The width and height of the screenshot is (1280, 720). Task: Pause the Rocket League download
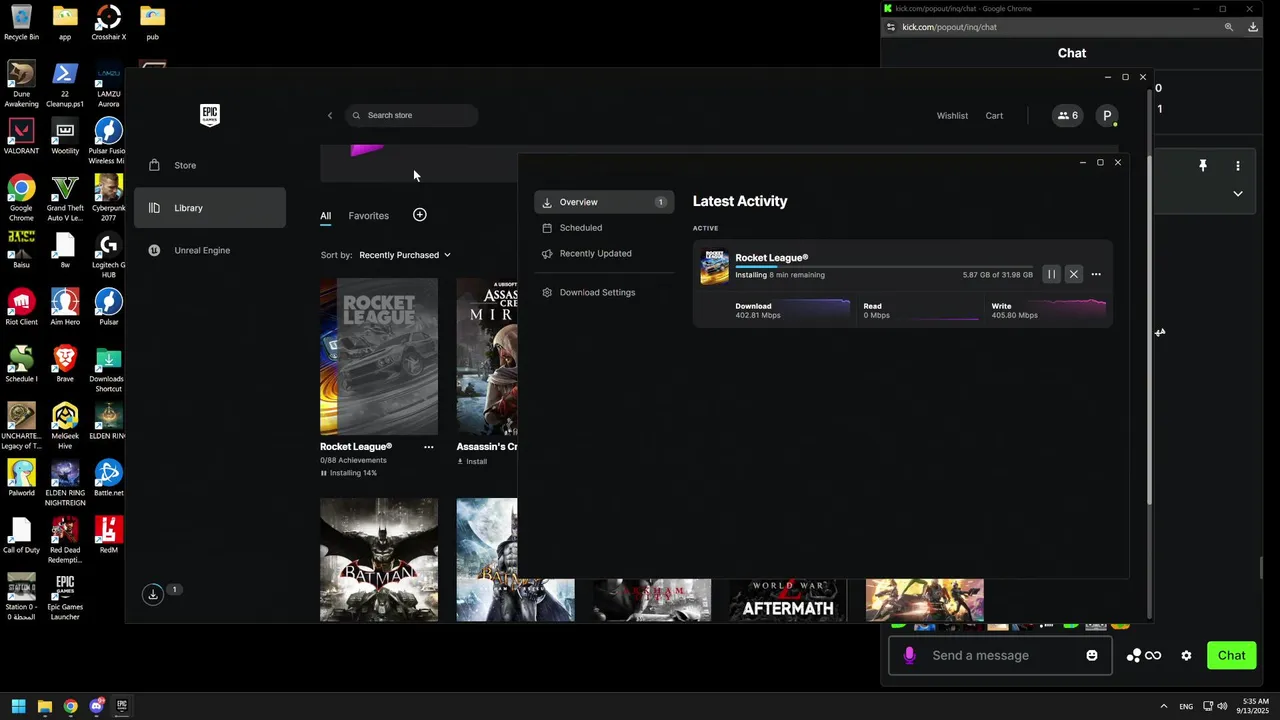(x=1051, y=274)
